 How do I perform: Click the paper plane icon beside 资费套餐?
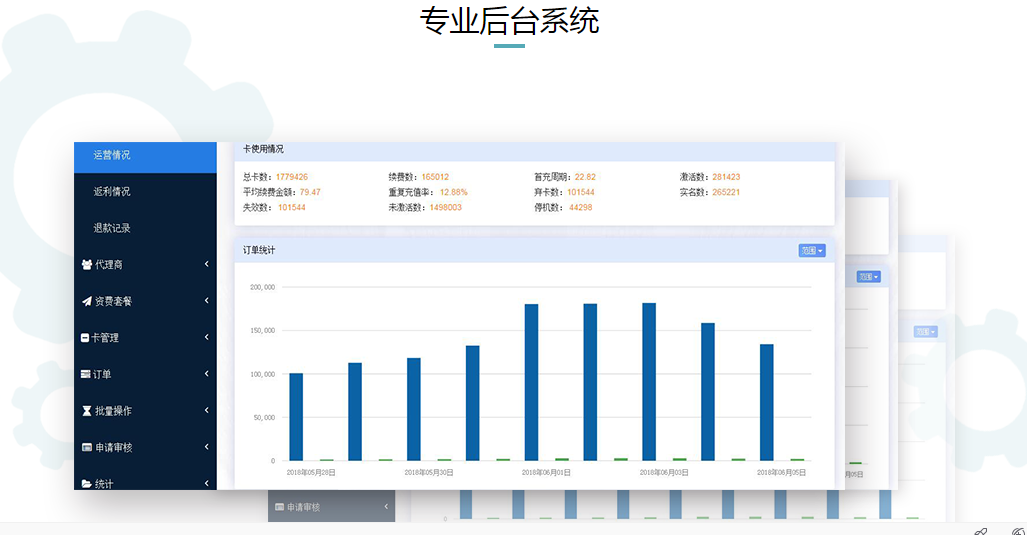(86, 301)
